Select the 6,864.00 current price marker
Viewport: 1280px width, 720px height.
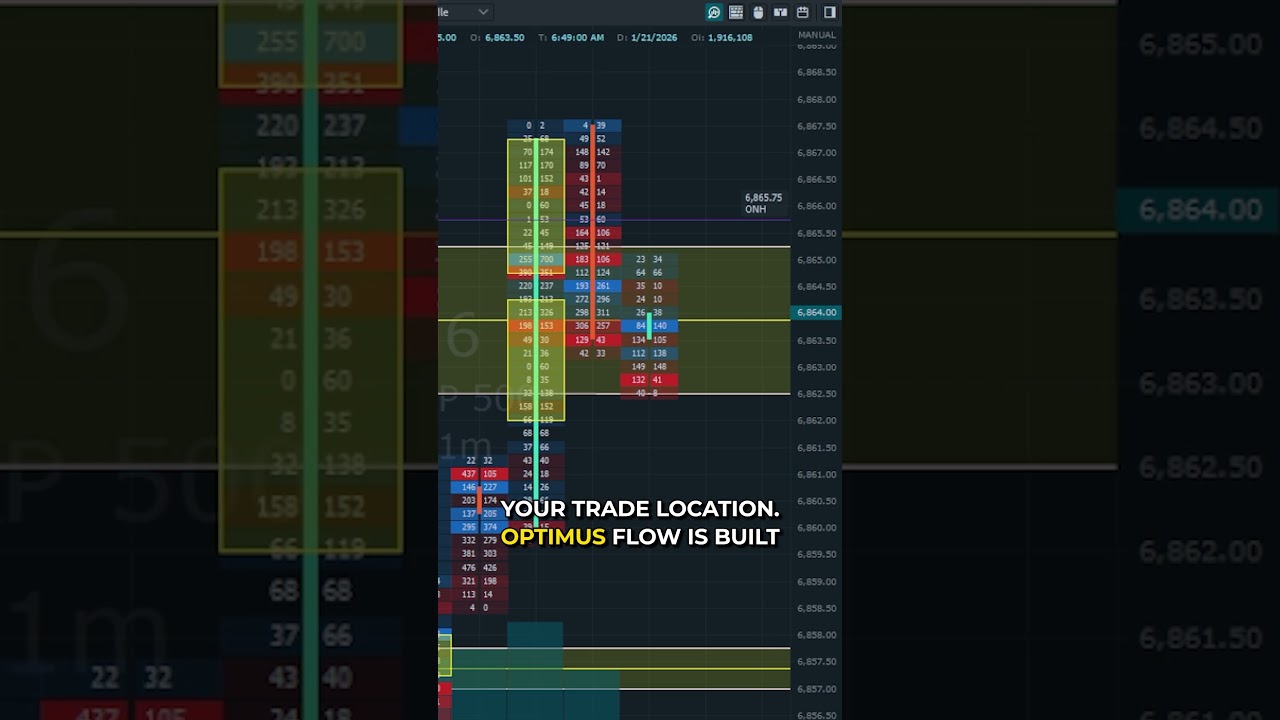[816, 313]
